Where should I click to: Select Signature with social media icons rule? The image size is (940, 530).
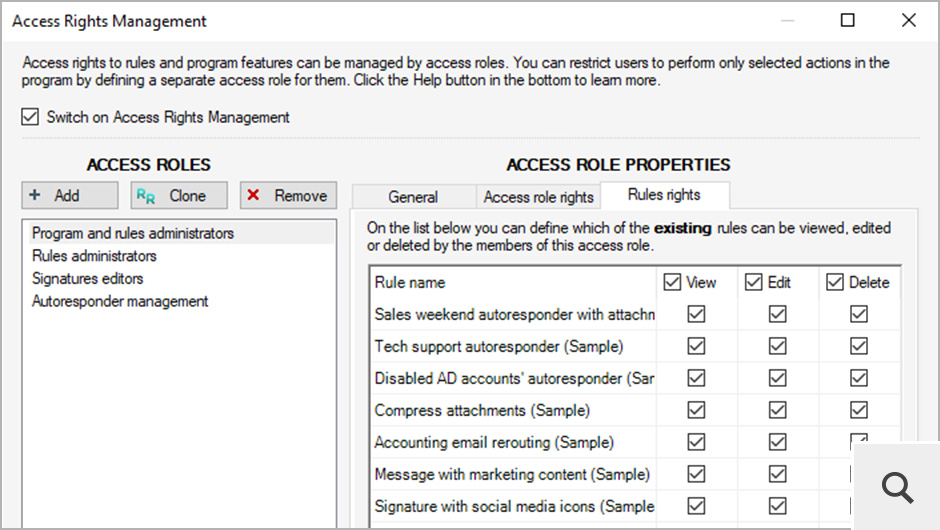(x=513, y=507)
